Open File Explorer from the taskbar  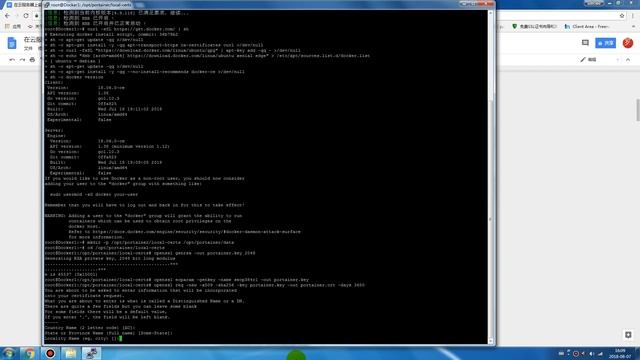[x=70, y=353]
